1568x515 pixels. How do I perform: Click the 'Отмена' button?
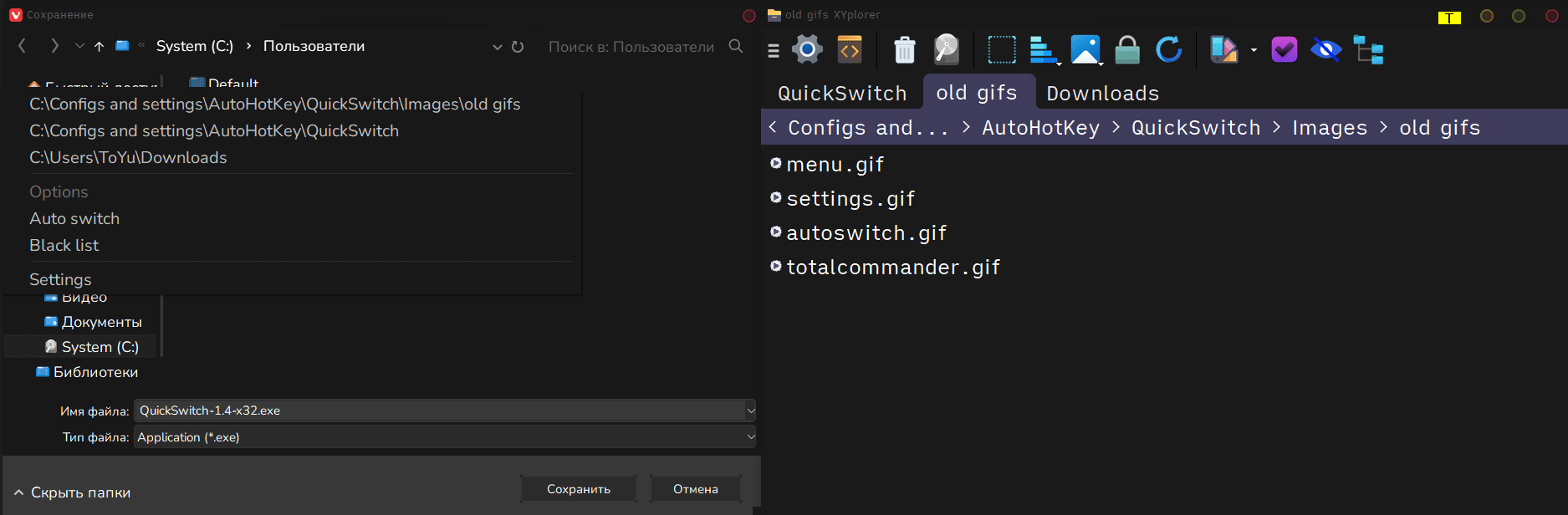pyautogui.click(x=696, y=489)
